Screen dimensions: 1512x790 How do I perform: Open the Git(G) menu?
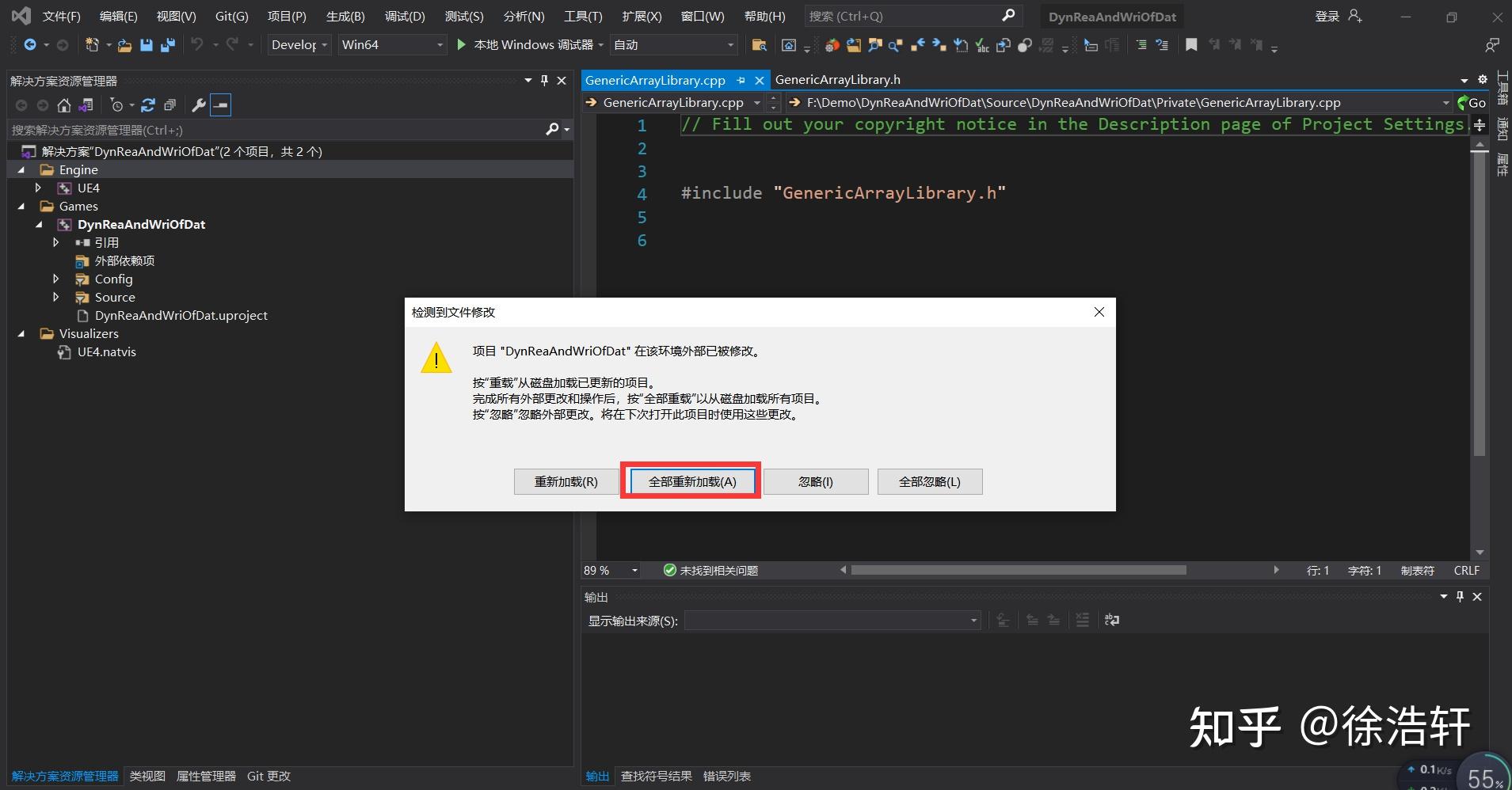(x=231, y=16)
